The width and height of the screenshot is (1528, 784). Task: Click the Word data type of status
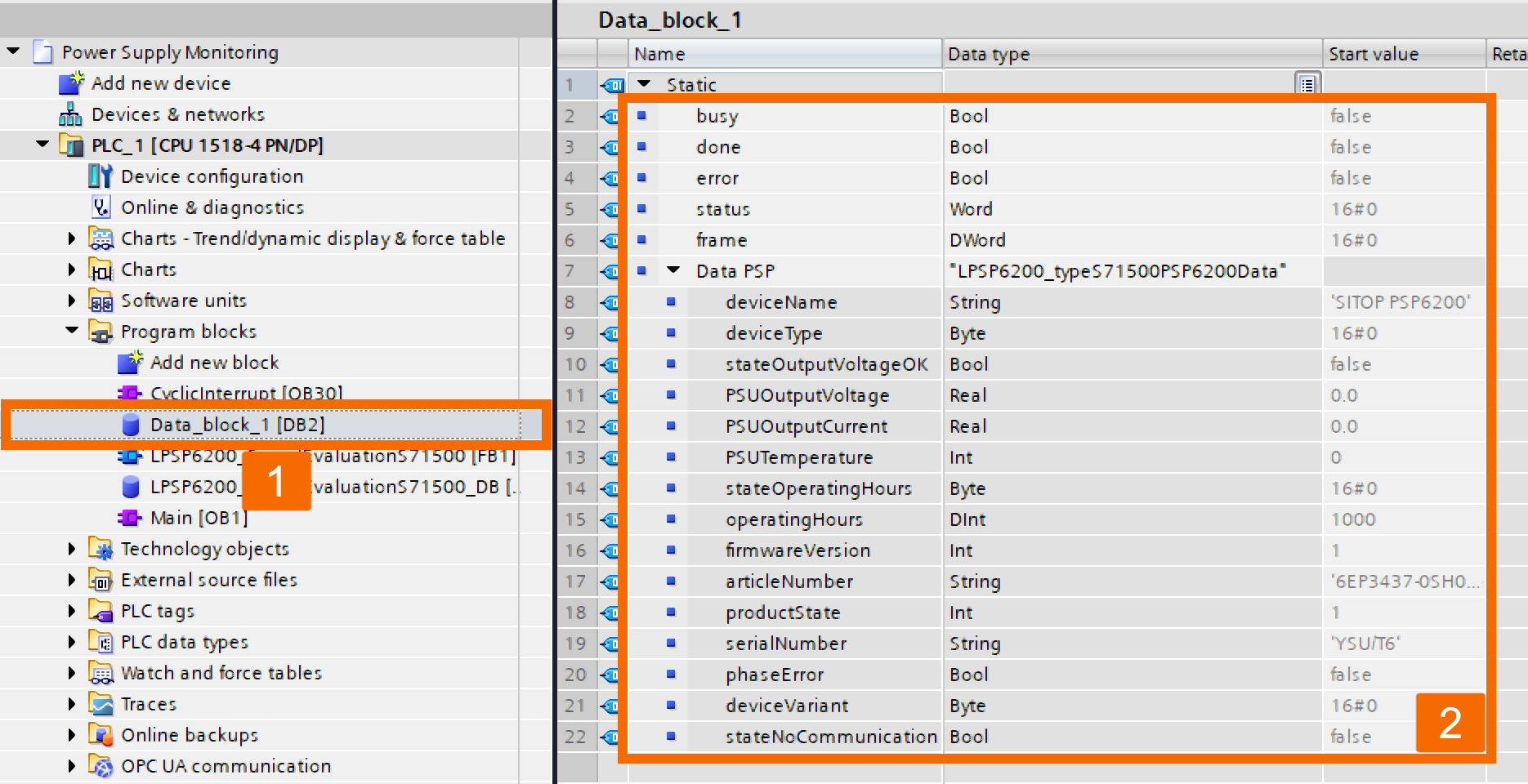[x=971, y=209]
